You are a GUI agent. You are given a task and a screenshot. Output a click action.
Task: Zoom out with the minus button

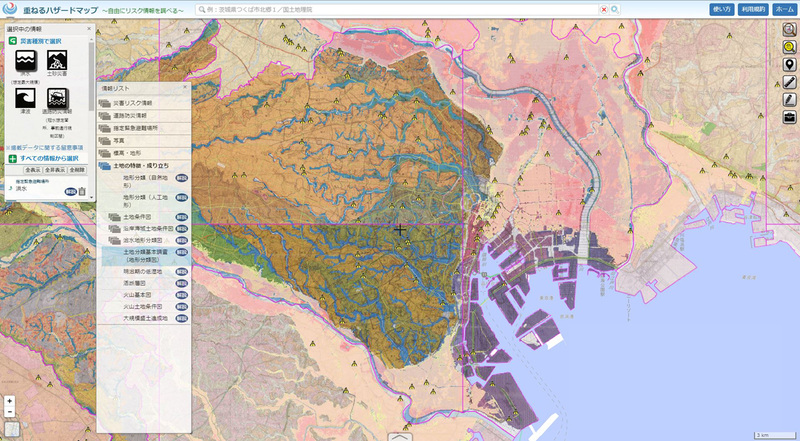point(10,412)
